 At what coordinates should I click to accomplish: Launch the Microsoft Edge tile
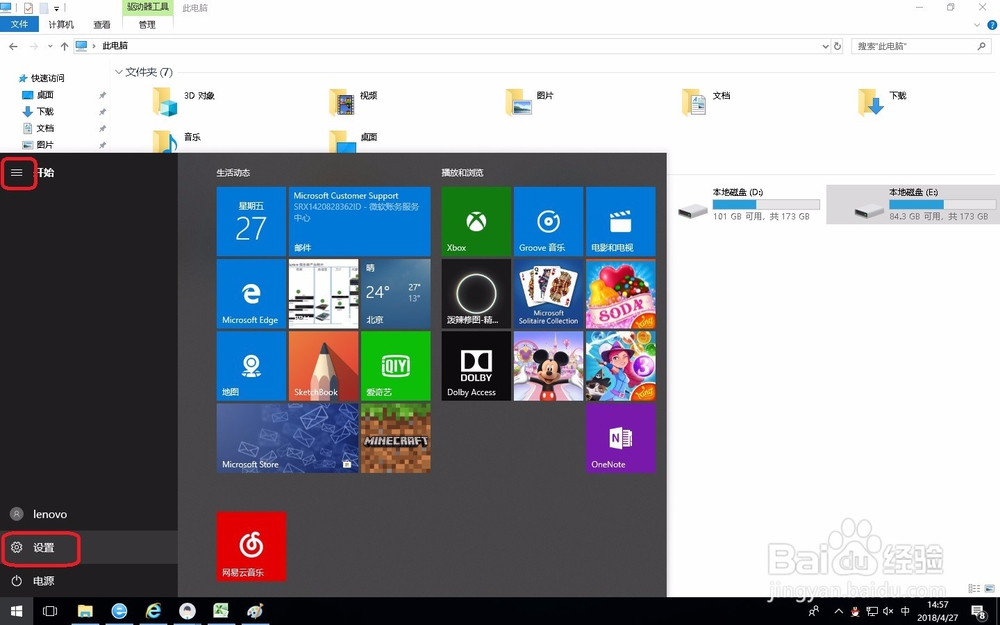pyautogui.click(x=251, y=293)
